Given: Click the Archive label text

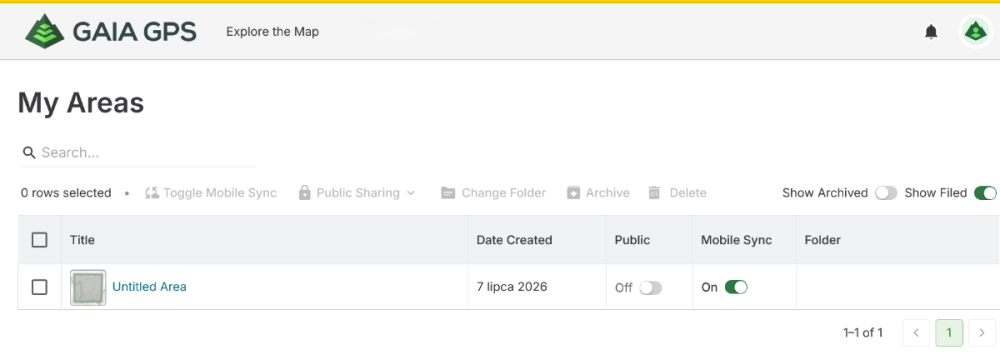Looking at the screenshot, I should click(608, 193).
